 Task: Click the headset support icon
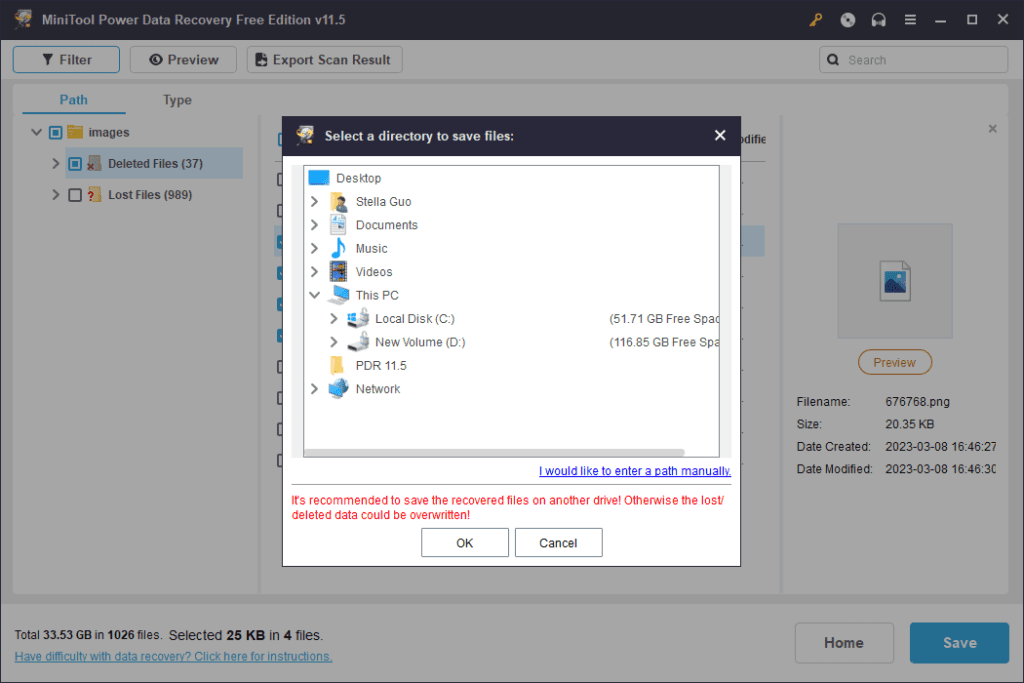tap(878, 20)
